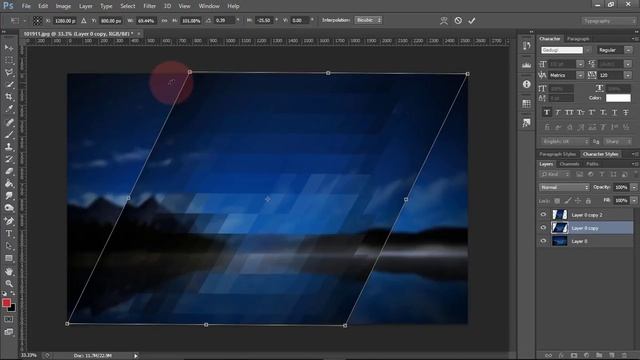Select the Zoom tool
640x360 pixels.
pos(9,283)
